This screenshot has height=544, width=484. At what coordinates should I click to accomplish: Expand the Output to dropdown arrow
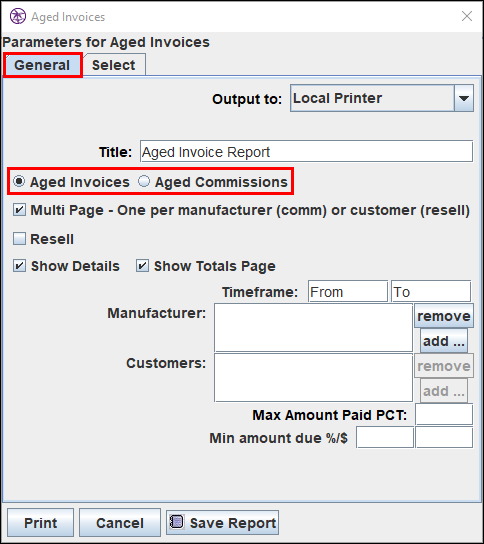(464, 98)
